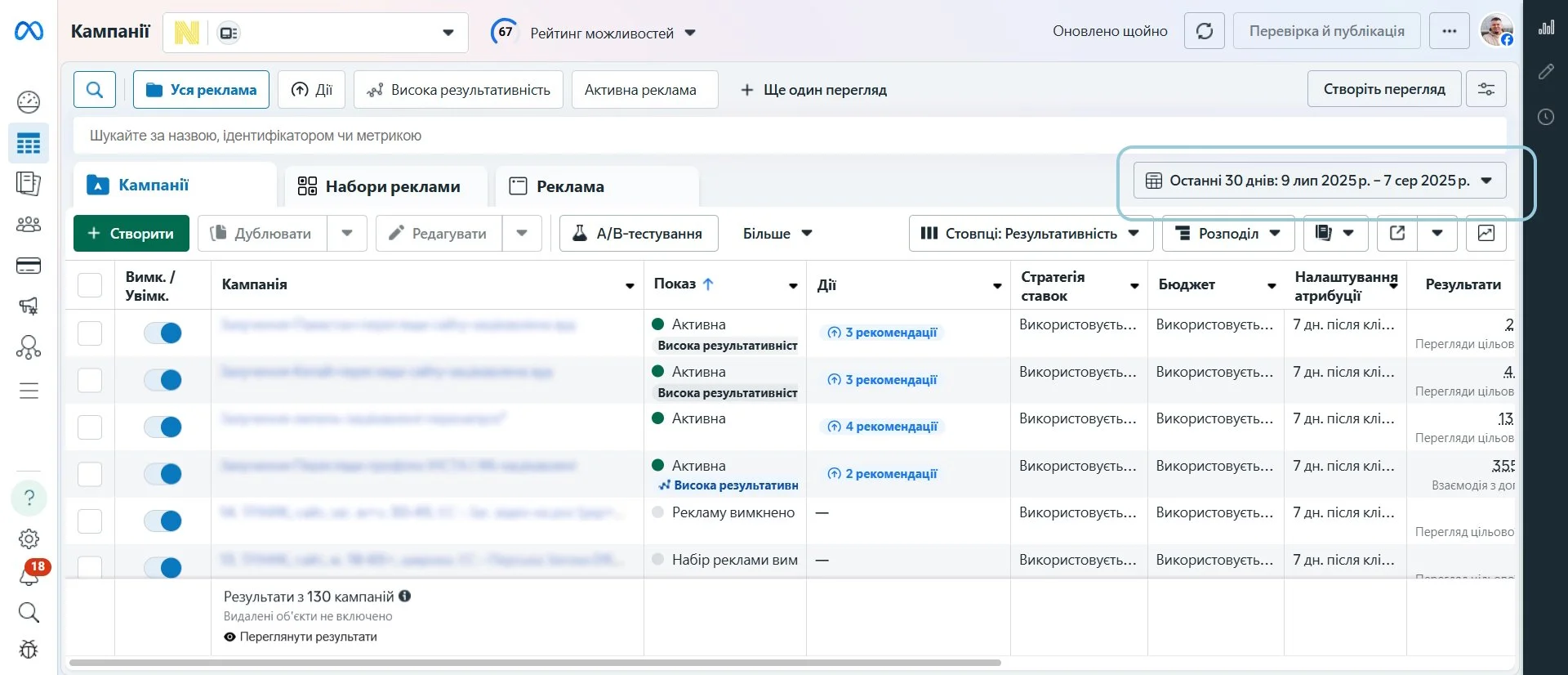Check the third campaign row checkbox
Image resolution: width=1568 pixels, height=675 pixels.
(x=90, y=427)
